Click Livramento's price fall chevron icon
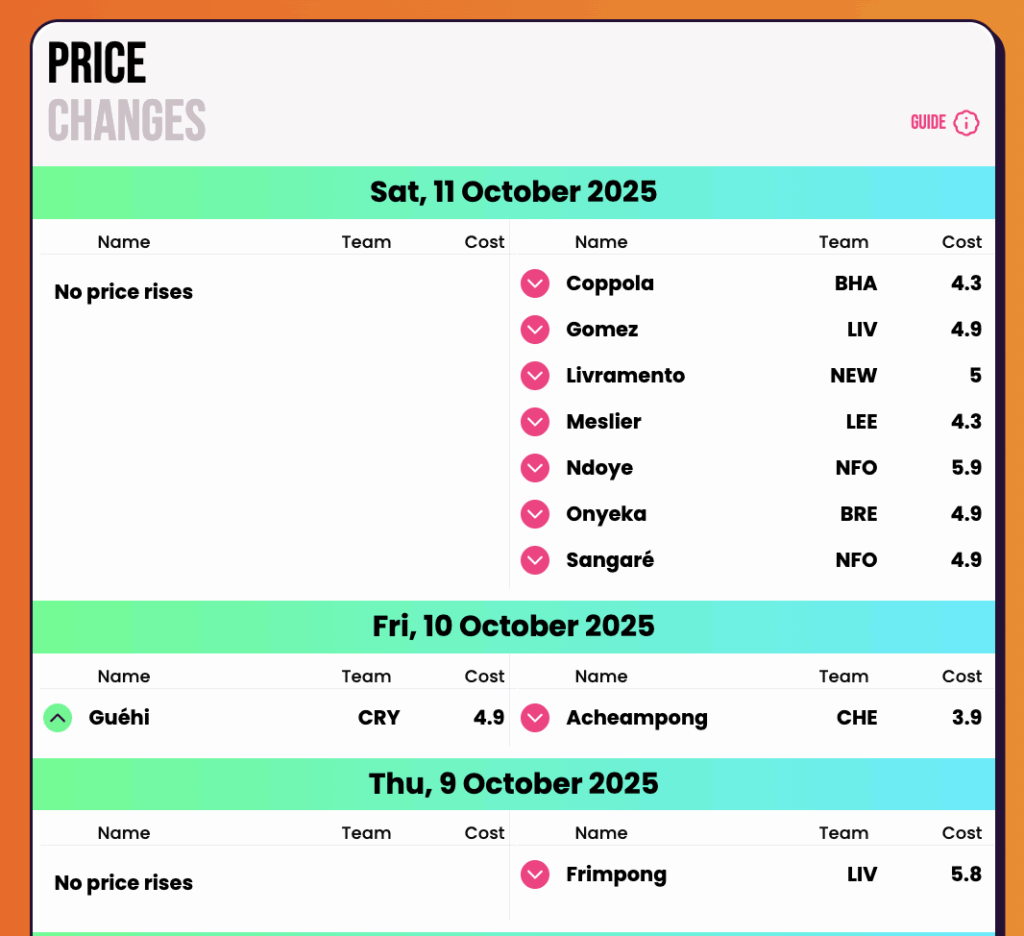Image resolution: width=1024 pixels, height=936 pixels. coord(535,376)
